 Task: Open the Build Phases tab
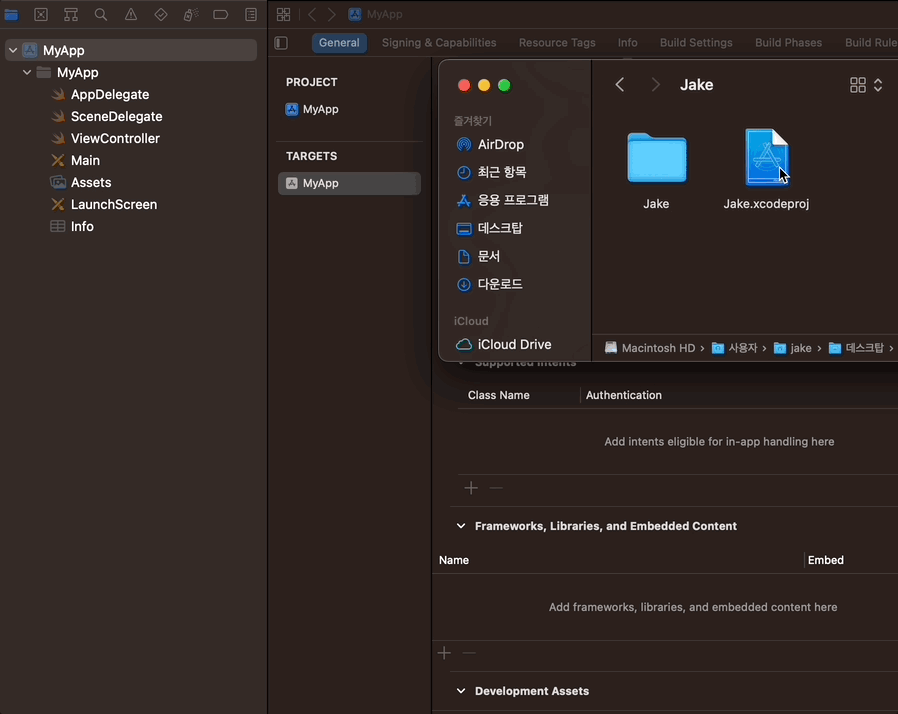tap(788, 43)
